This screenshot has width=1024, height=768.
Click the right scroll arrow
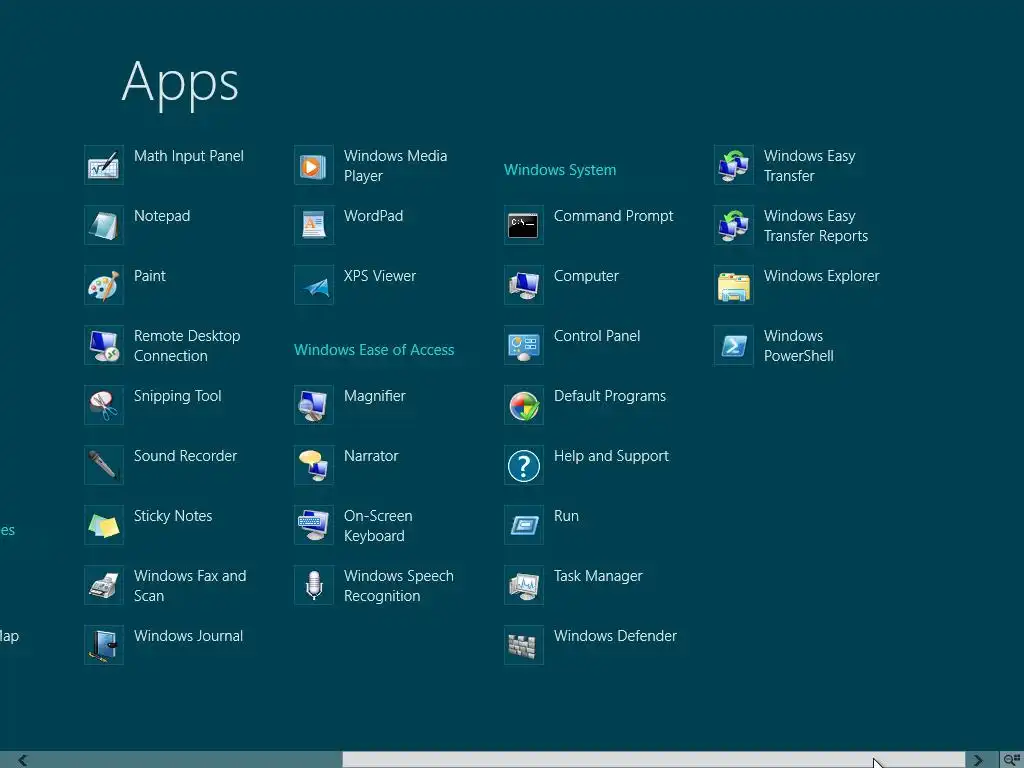[x=978, y=760]
